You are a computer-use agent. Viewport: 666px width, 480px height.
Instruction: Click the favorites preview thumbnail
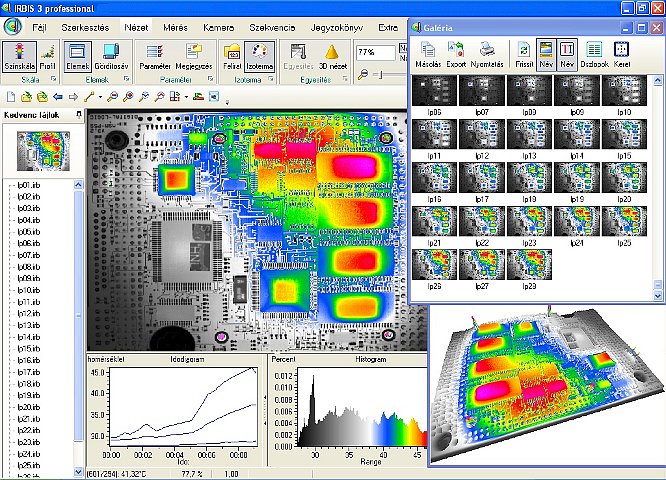click(x=43, y=151)
